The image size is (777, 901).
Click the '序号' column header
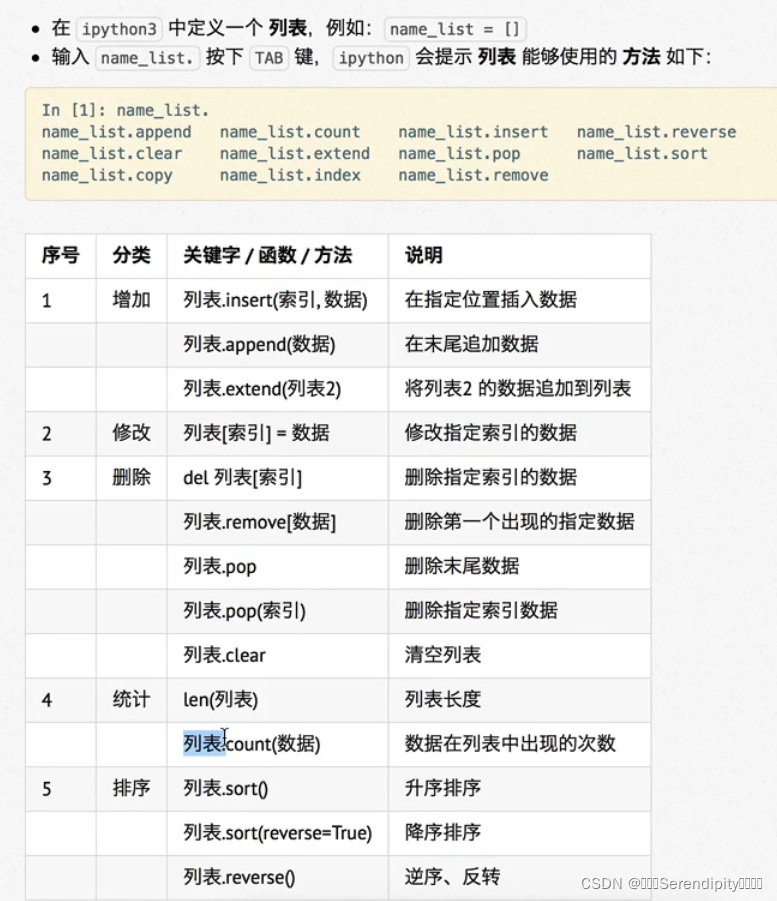pyautogui.click(x=60, y=255)
